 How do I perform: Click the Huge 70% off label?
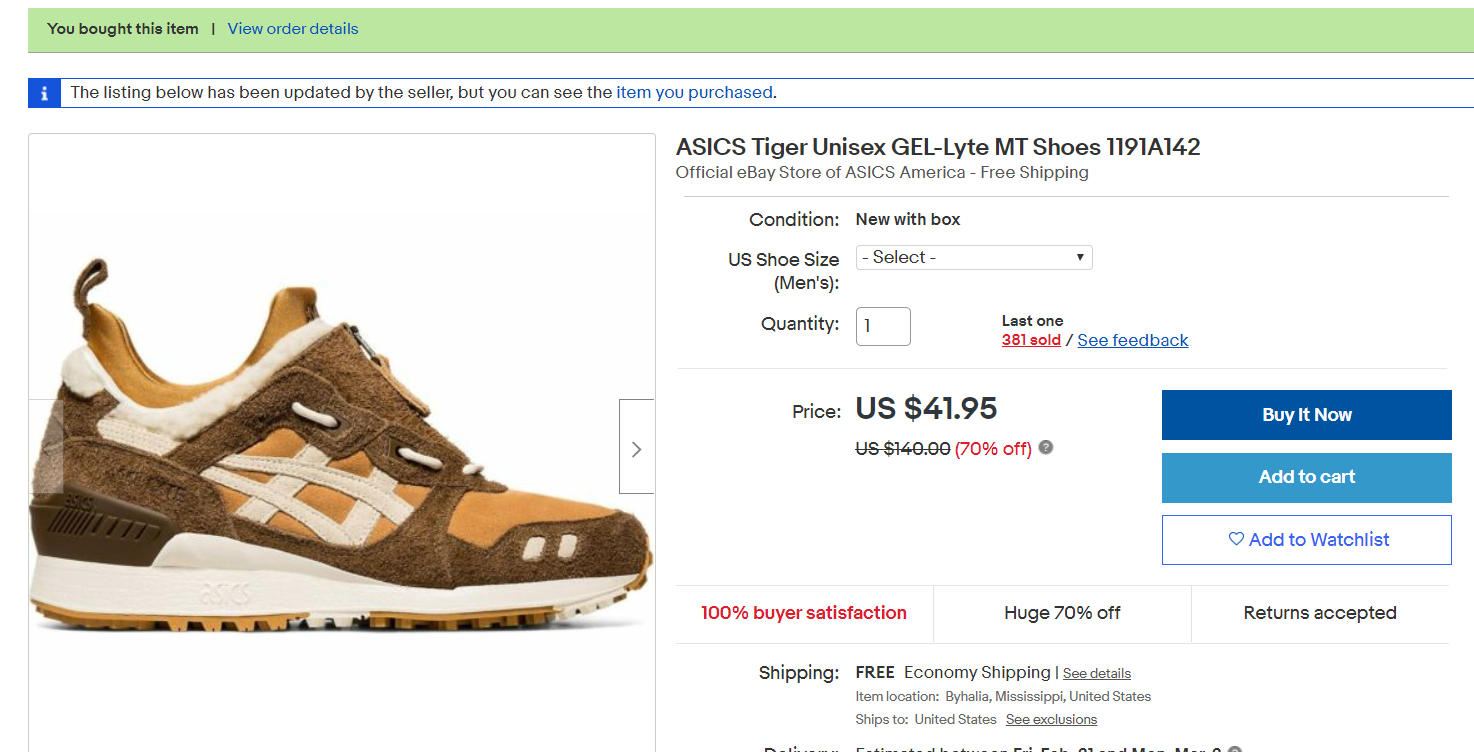point(1062,613)
